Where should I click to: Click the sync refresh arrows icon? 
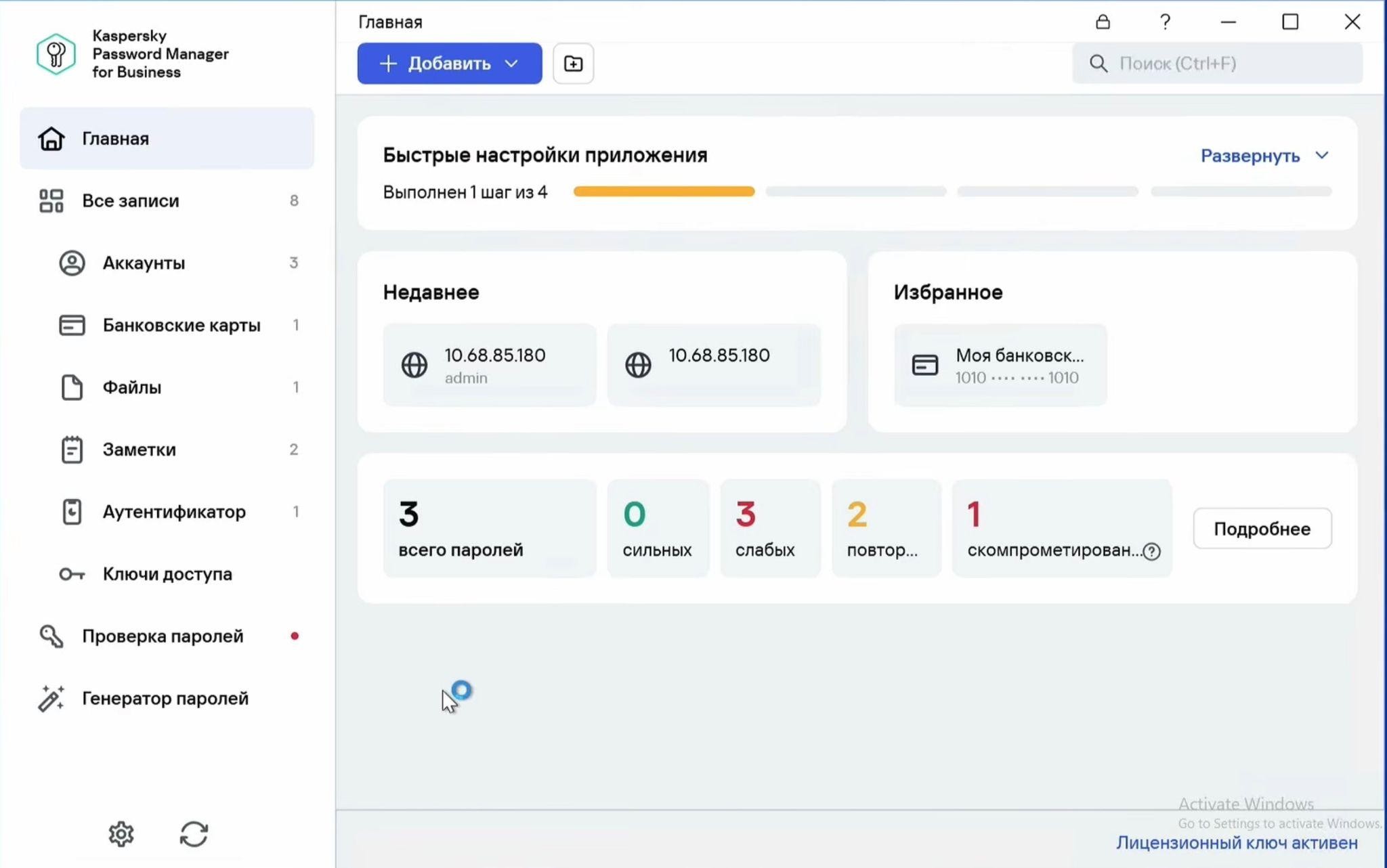click(194, 834)
